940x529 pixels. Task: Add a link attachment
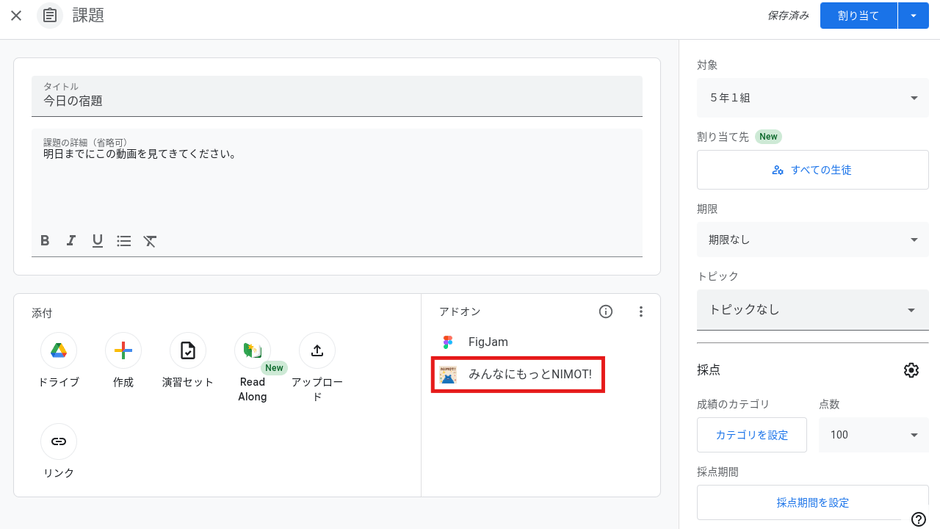coord(59,441)
